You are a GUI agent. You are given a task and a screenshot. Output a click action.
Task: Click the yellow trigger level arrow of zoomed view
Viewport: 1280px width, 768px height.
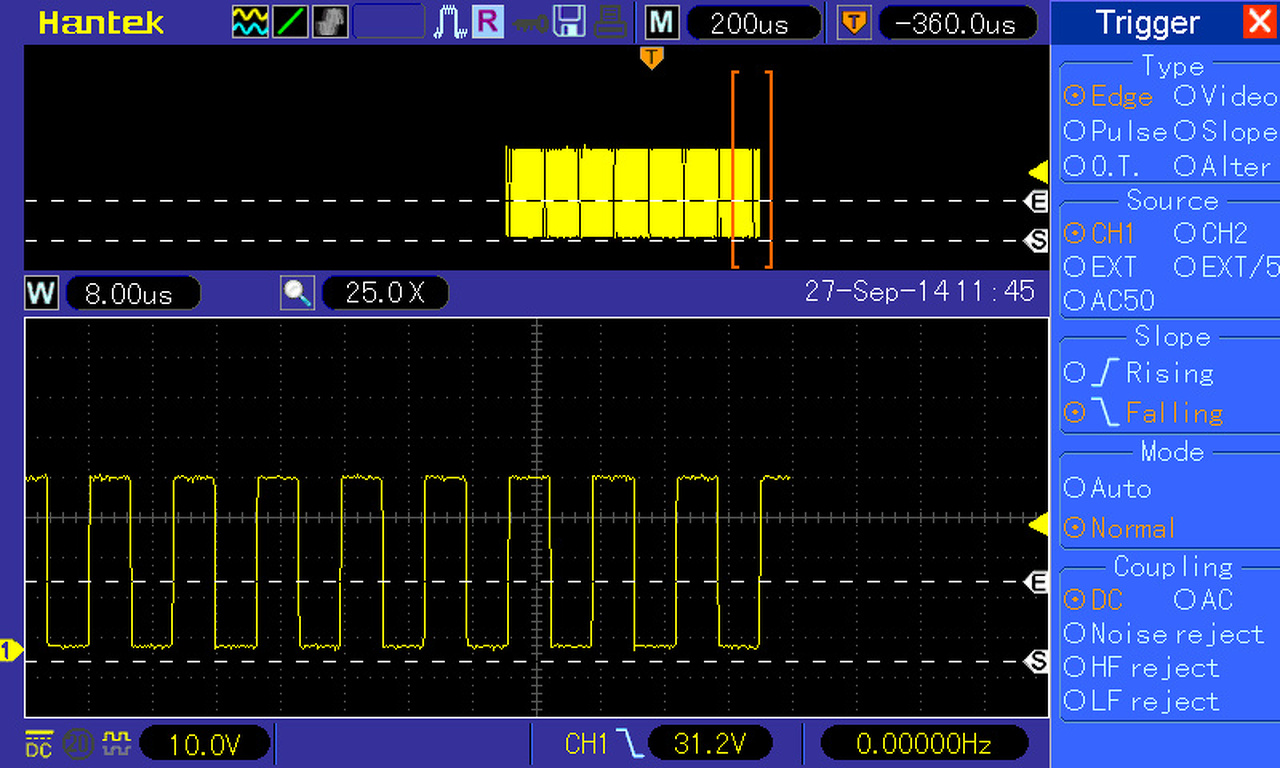pos(1039,524)
